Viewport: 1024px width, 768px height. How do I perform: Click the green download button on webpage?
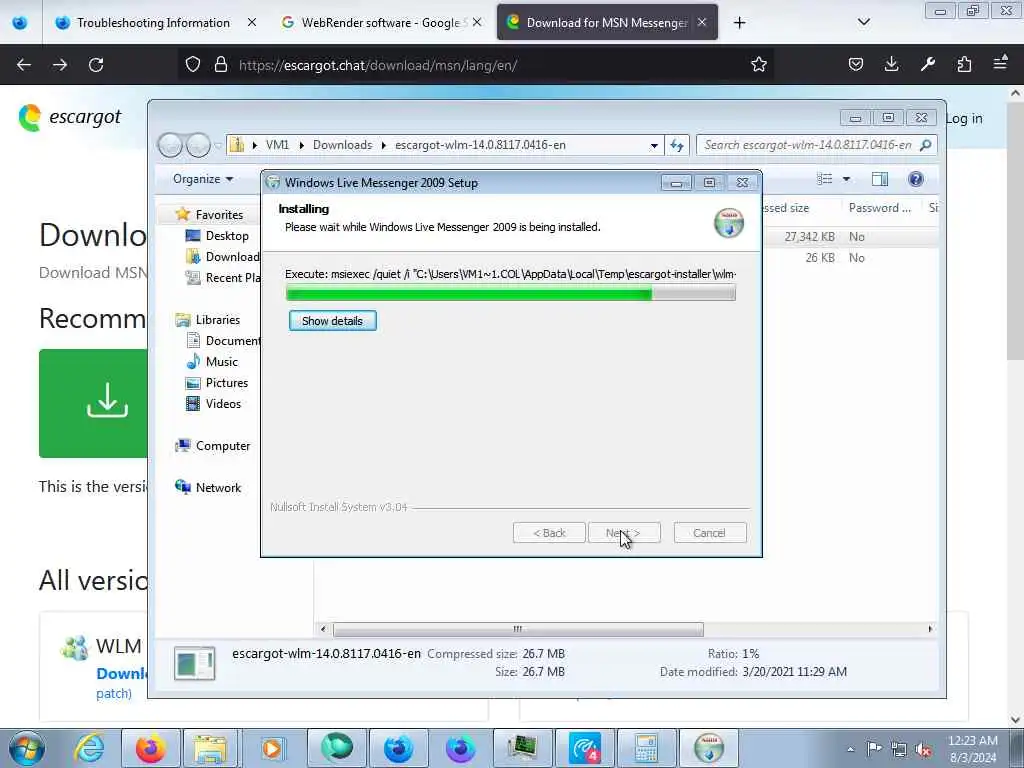pyautogui.click(x=93, y=403)
